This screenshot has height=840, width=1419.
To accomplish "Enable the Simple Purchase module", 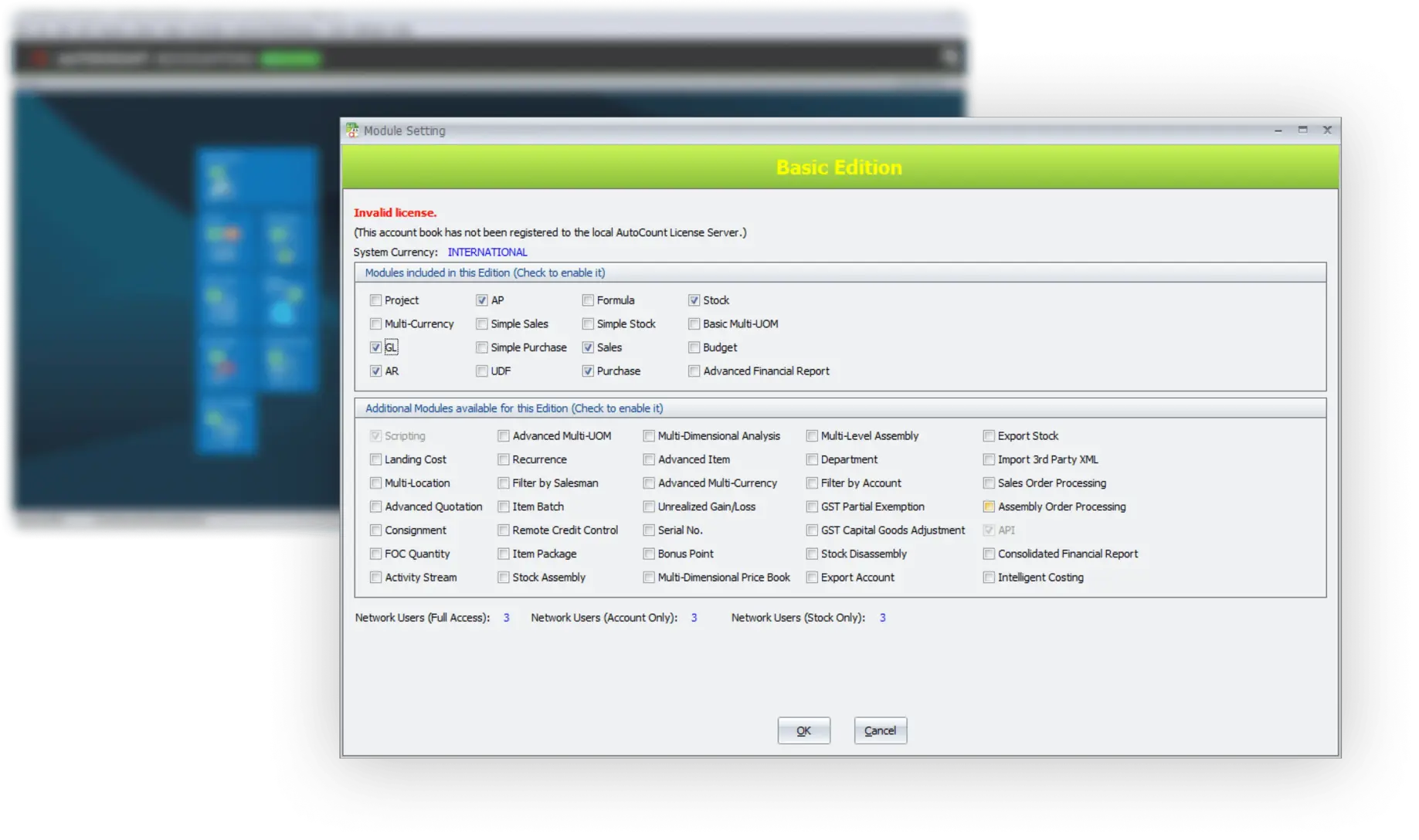I will pyautogui.click(x=482, y=347).
